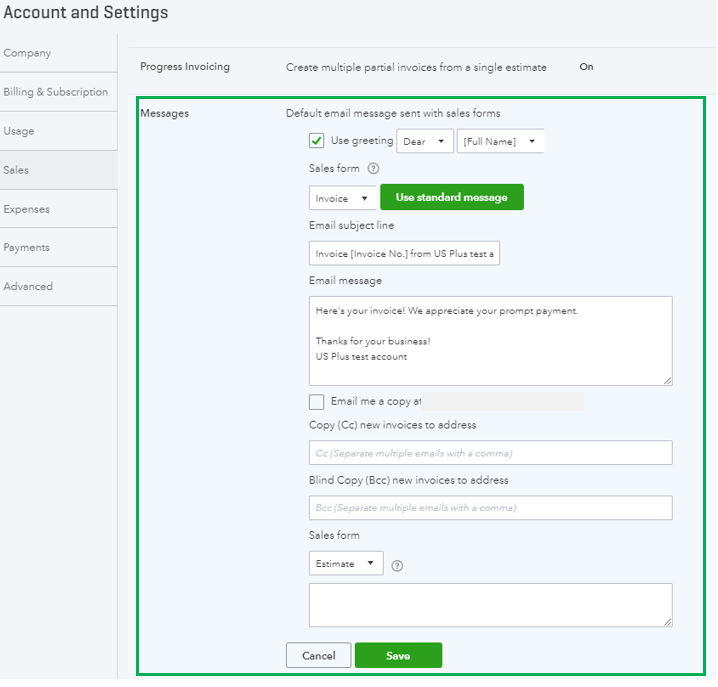Click the Use standard message button

(x=451, y=198)
